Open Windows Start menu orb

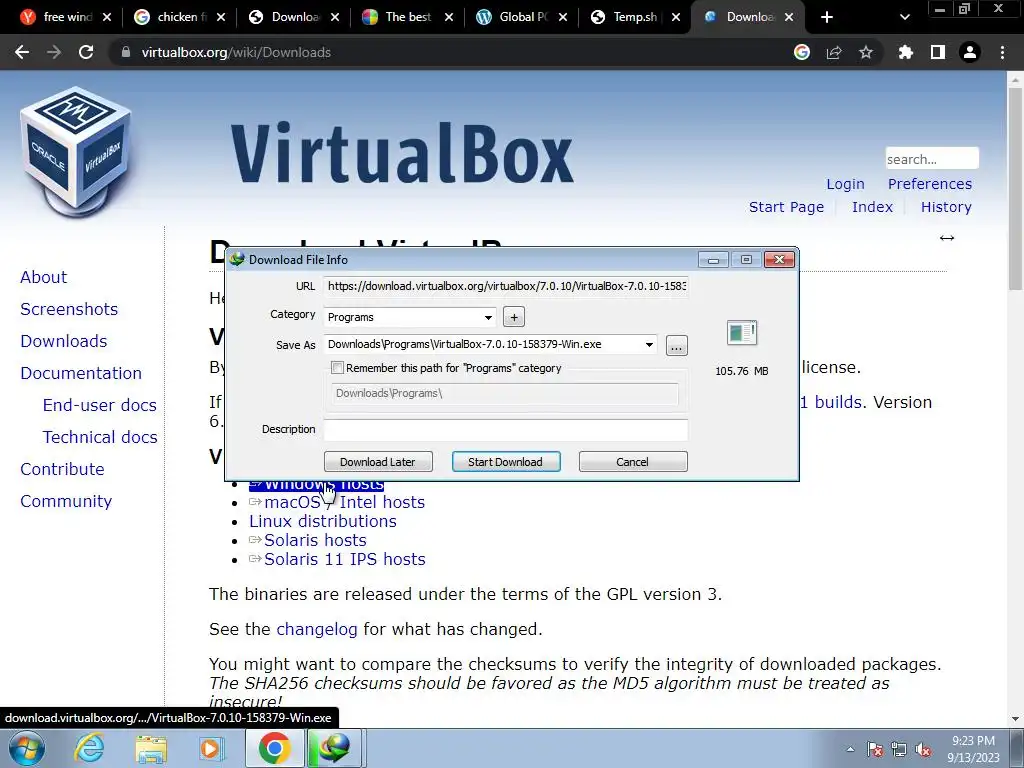[x=26, y=748]
